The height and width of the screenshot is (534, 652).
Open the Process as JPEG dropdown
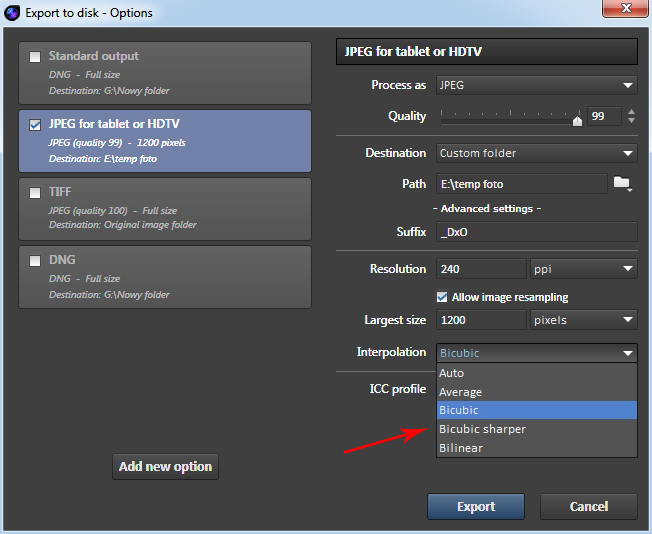click(x=537, y=86)
